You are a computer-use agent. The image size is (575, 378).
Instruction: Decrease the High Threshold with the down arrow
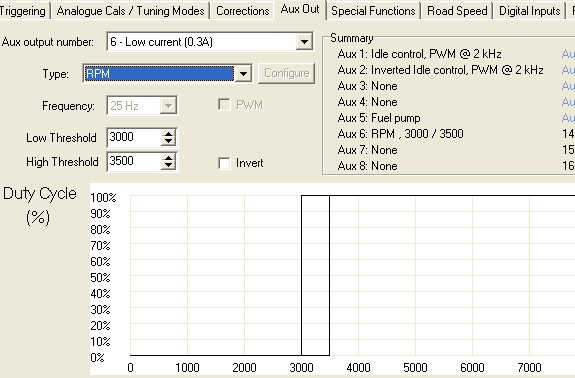point(168,166)
